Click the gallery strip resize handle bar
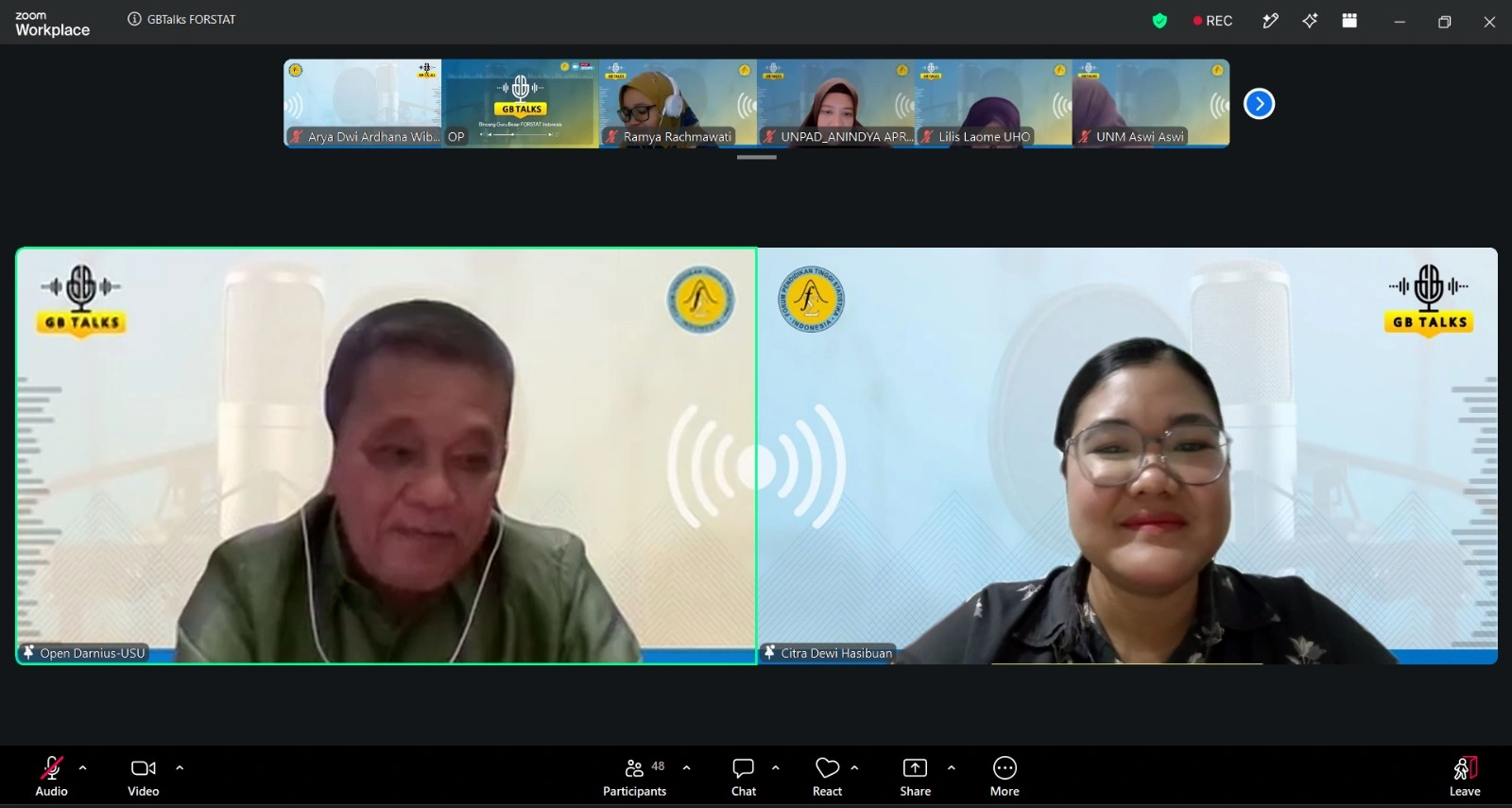 (x=756, y=157)
